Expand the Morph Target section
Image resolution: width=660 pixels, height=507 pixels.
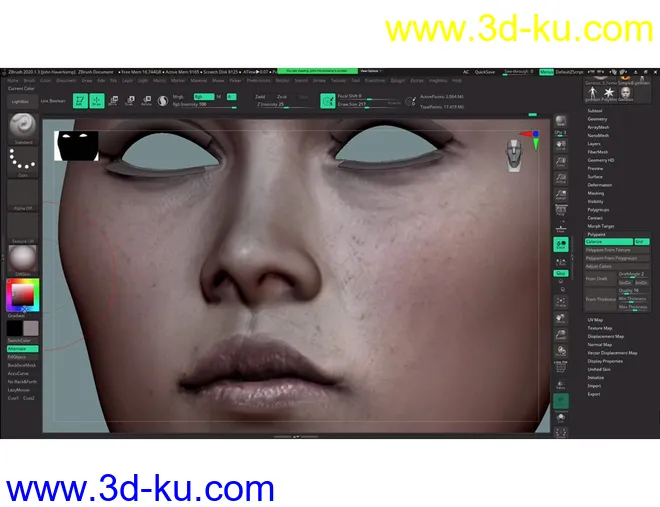pos(601,226)
